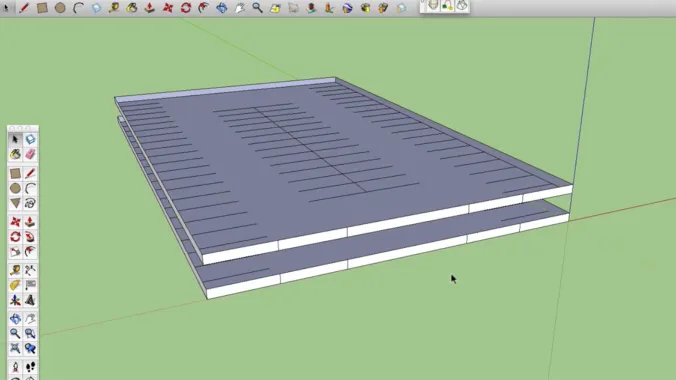The image size is (676, 380).
Task: Click Make Component in the top toolbar
Action: click(x=96, y=7)
